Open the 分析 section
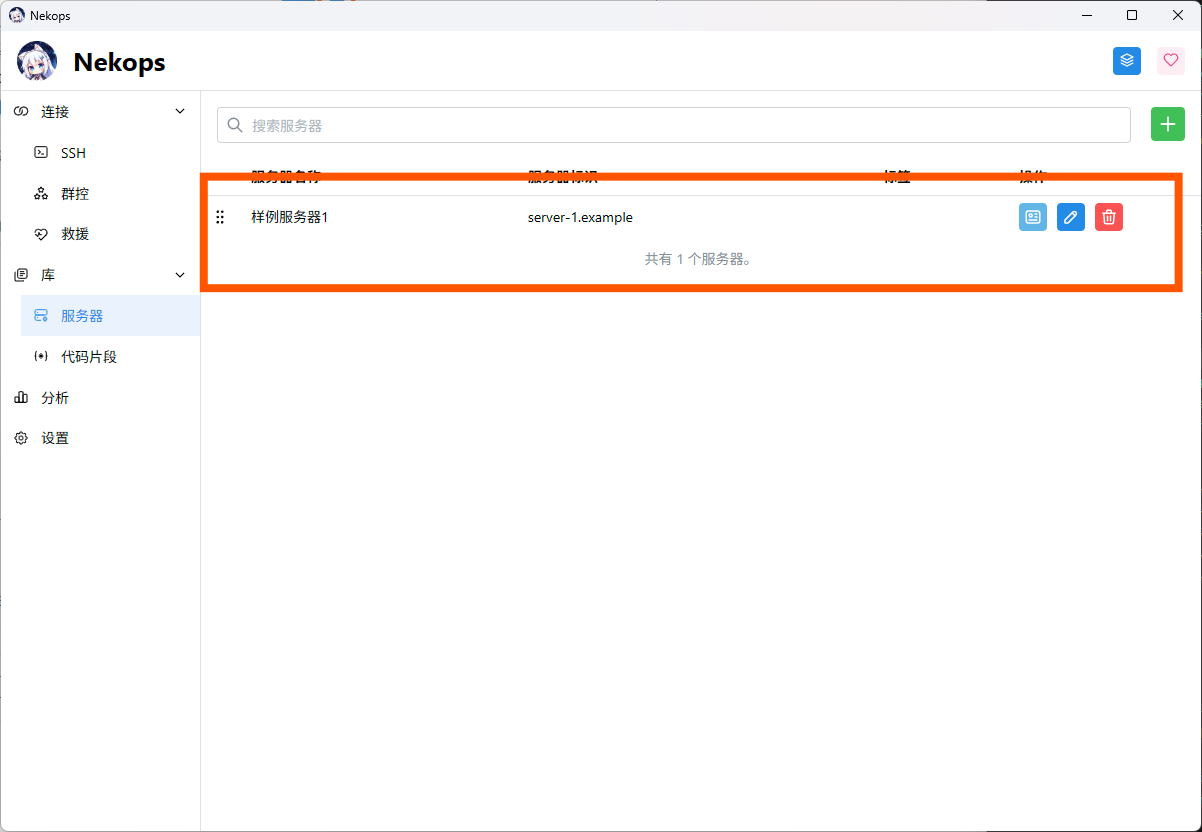 click(x=55, y=398)
